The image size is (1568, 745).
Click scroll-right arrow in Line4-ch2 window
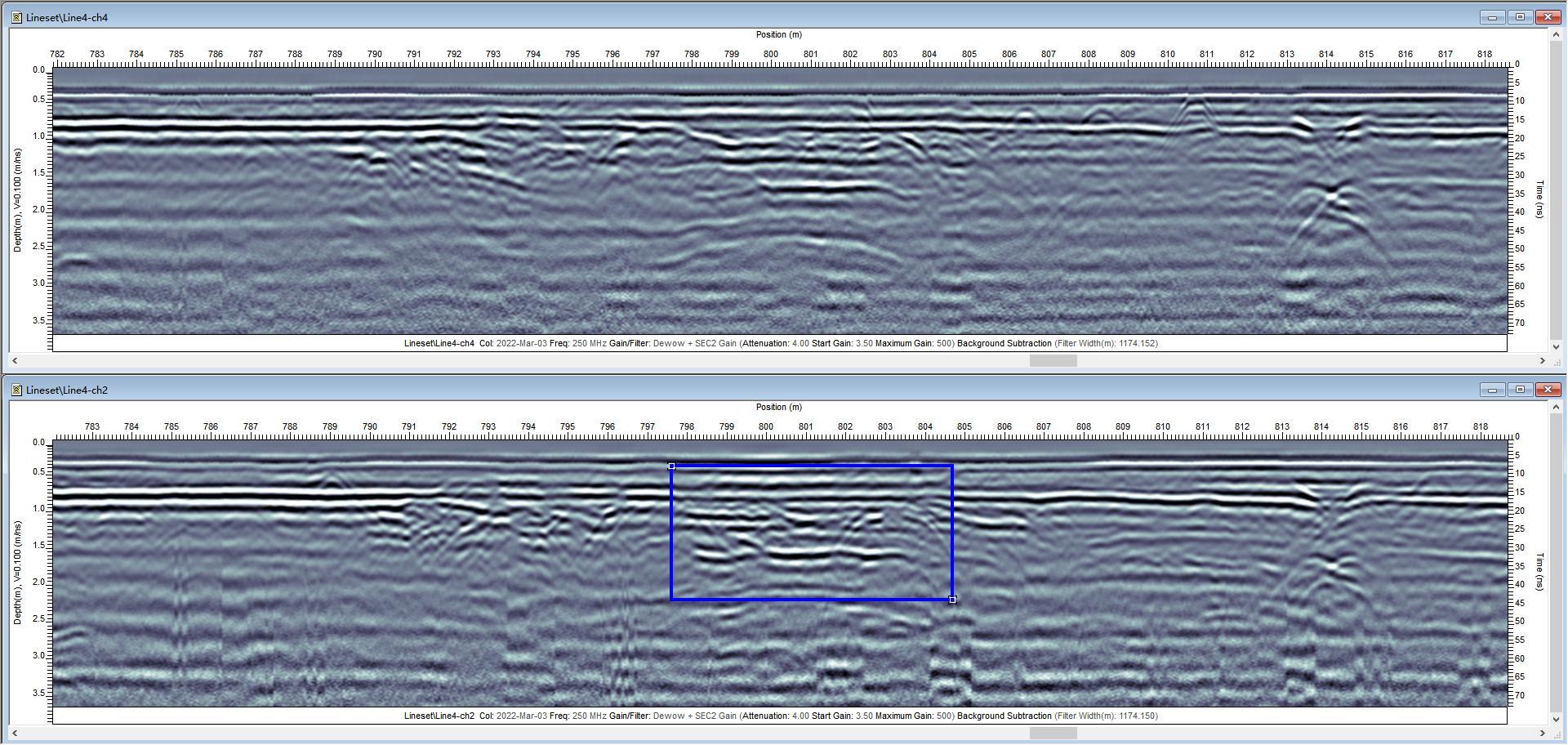[1543, 733]
